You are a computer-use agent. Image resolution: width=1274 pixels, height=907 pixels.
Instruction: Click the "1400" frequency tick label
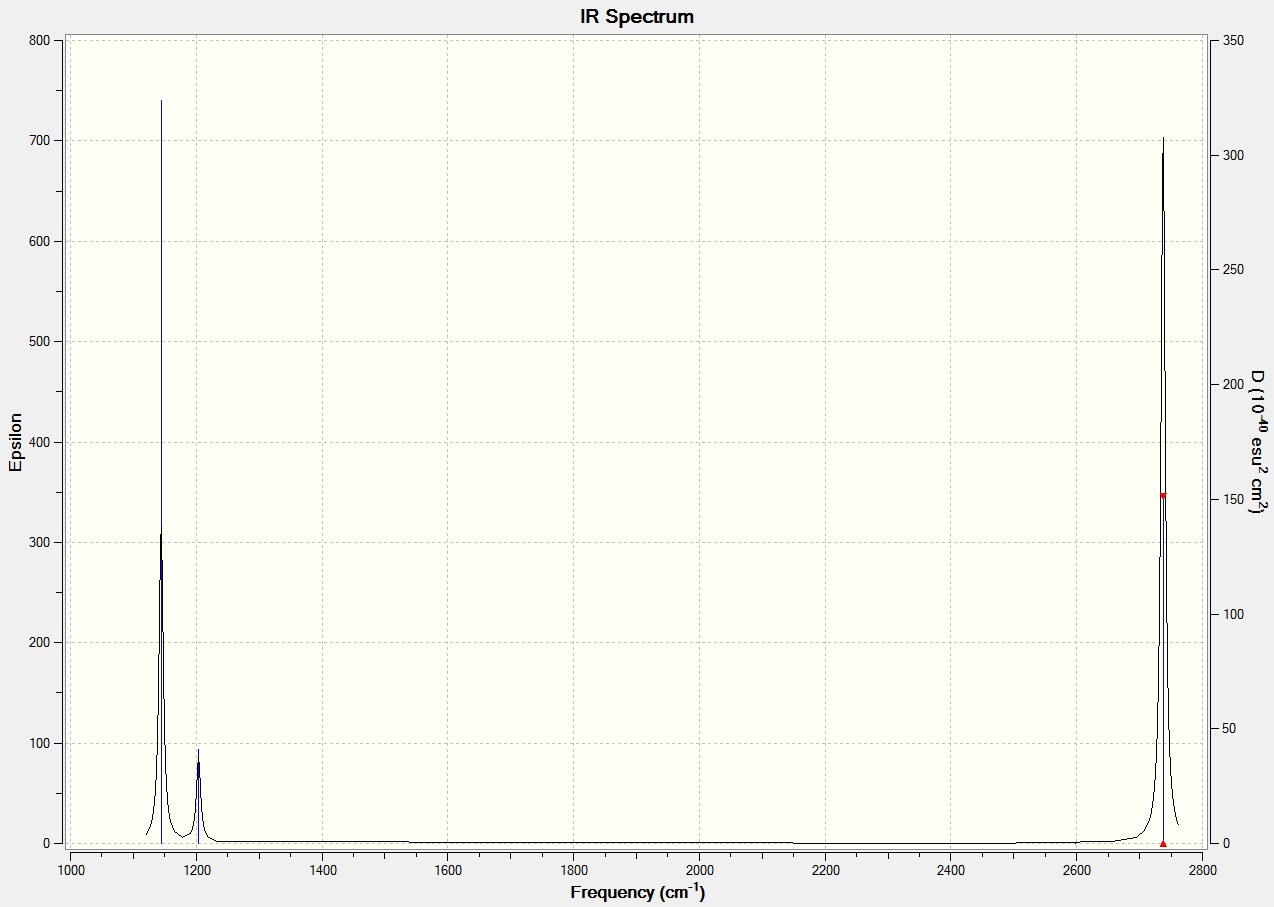322,870
